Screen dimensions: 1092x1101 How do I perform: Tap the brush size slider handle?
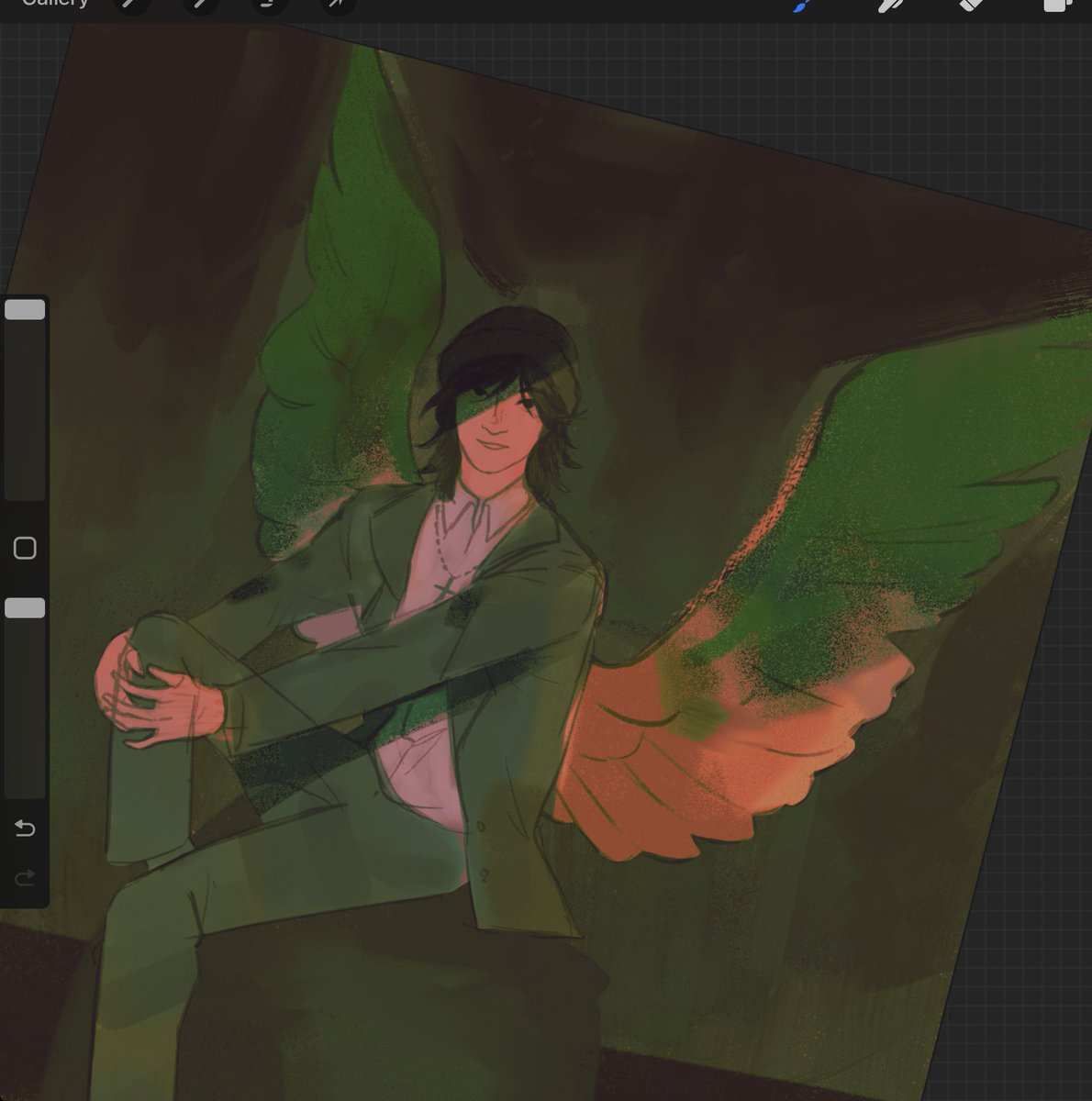click(x=25, y=309)
